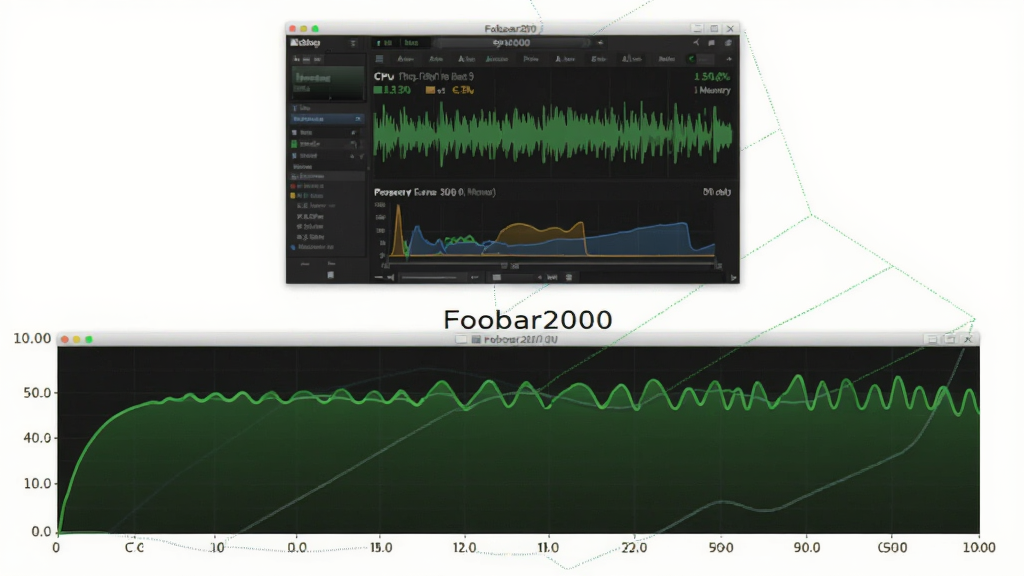The width and height of the screenshot is (1024, 576).
Task: Select the highlighted blue row in the sidebar
Action: pyautogui.click(x=327, y=120)
